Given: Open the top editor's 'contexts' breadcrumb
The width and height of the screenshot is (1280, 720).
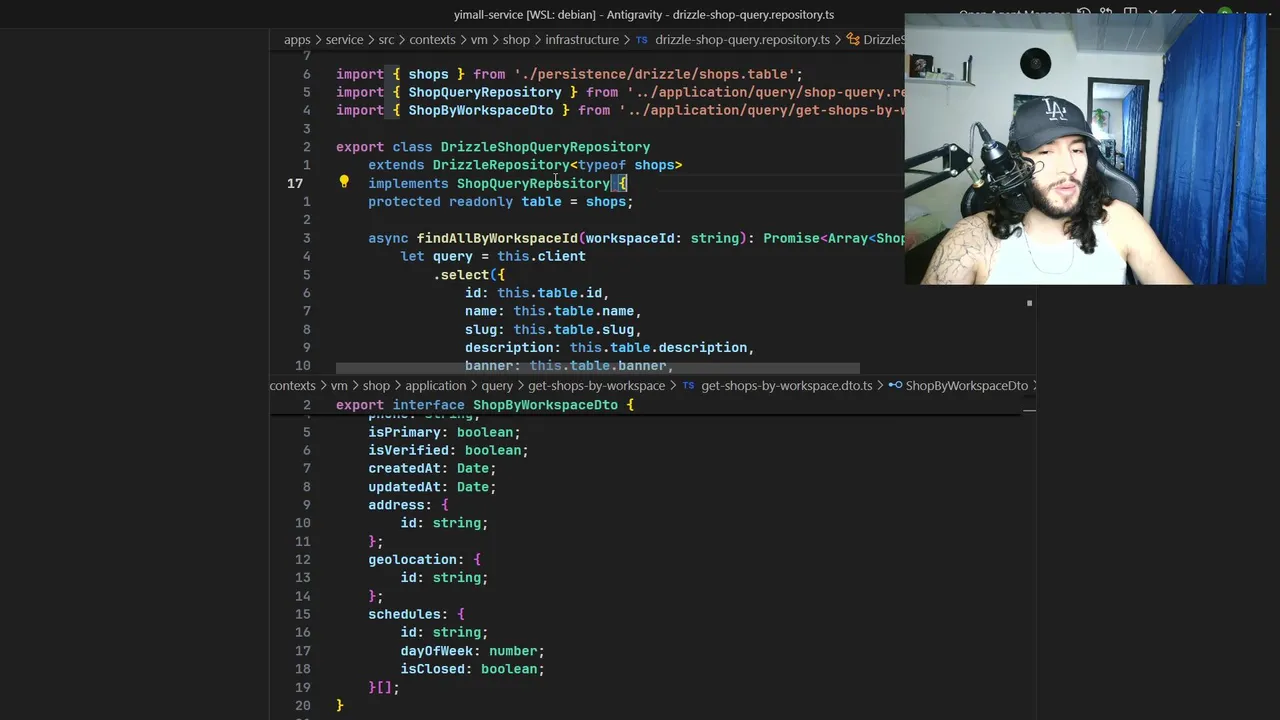Looking at the screenshot, I should [x=432, y=40].
